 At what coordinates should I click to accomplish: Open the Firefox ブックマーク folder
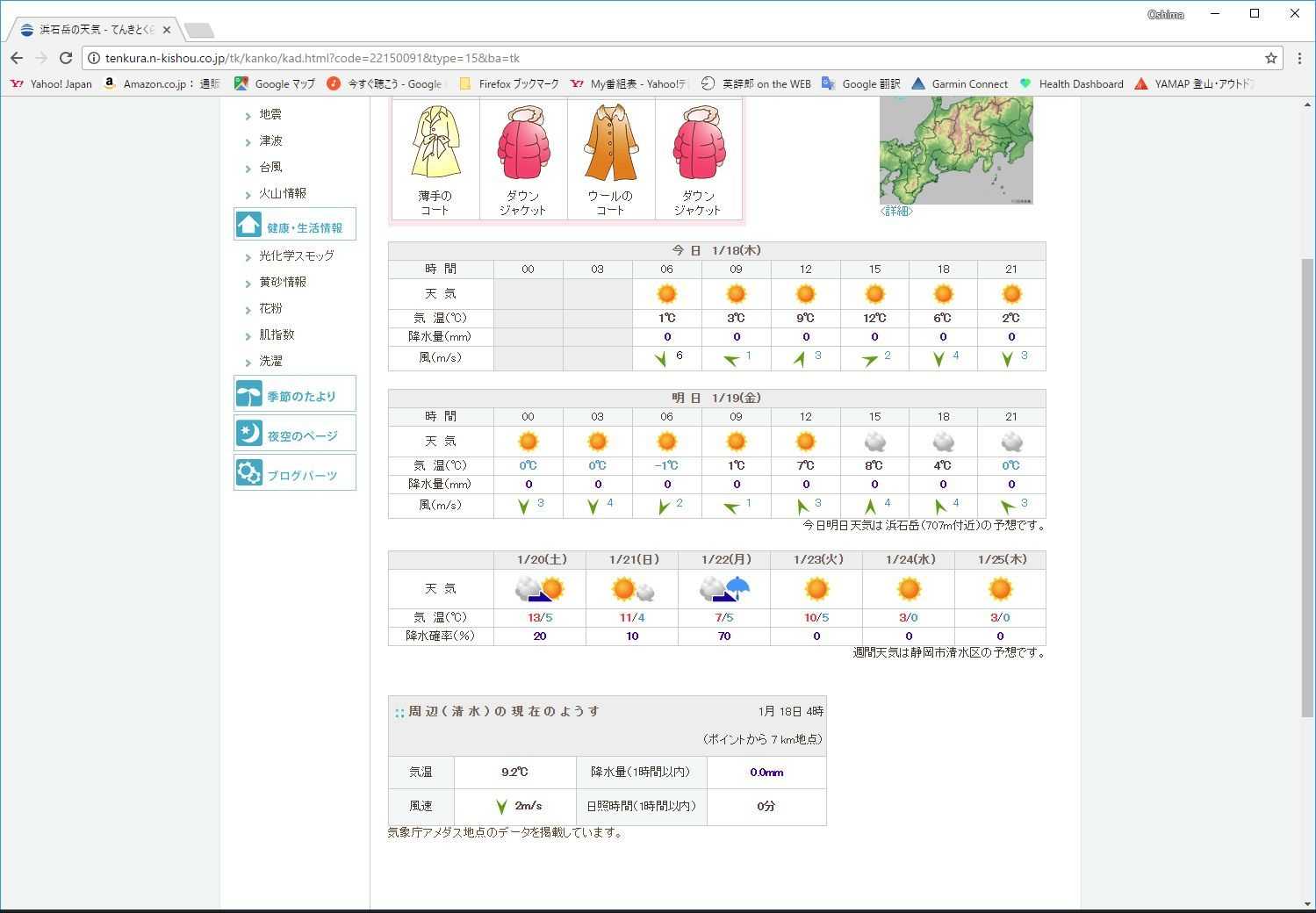point(509,84)
